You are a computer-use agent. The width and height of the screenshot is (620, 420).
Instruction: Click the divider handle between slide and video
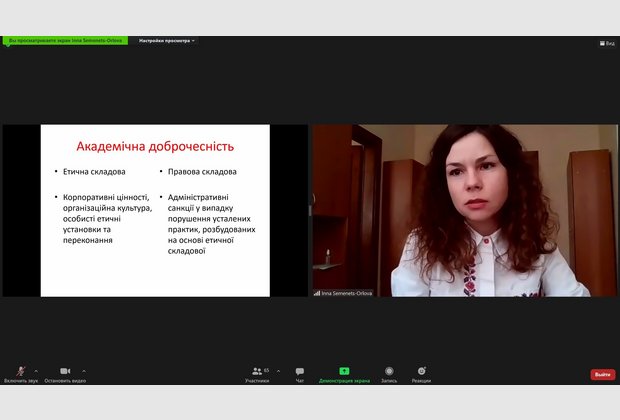(x=310, y=210)
